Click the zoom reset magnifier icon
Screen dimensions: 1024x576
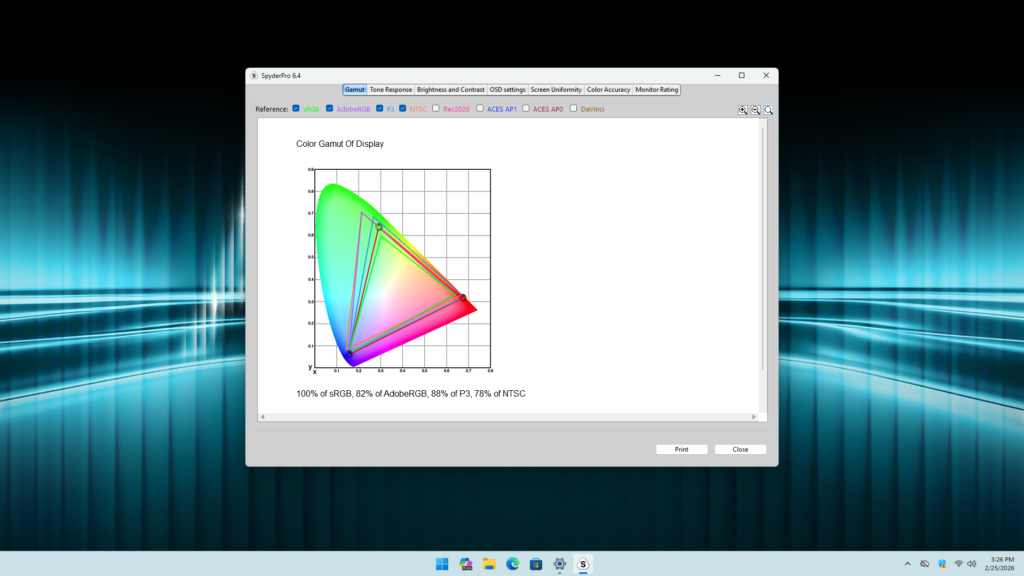coord(769,110)
